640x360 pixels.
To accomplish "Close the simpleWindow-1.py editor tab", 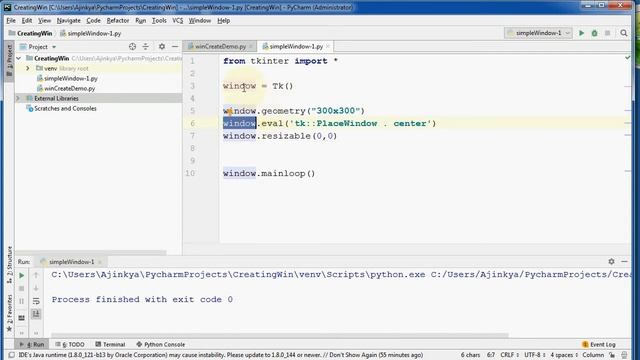I will pos(327,47).
